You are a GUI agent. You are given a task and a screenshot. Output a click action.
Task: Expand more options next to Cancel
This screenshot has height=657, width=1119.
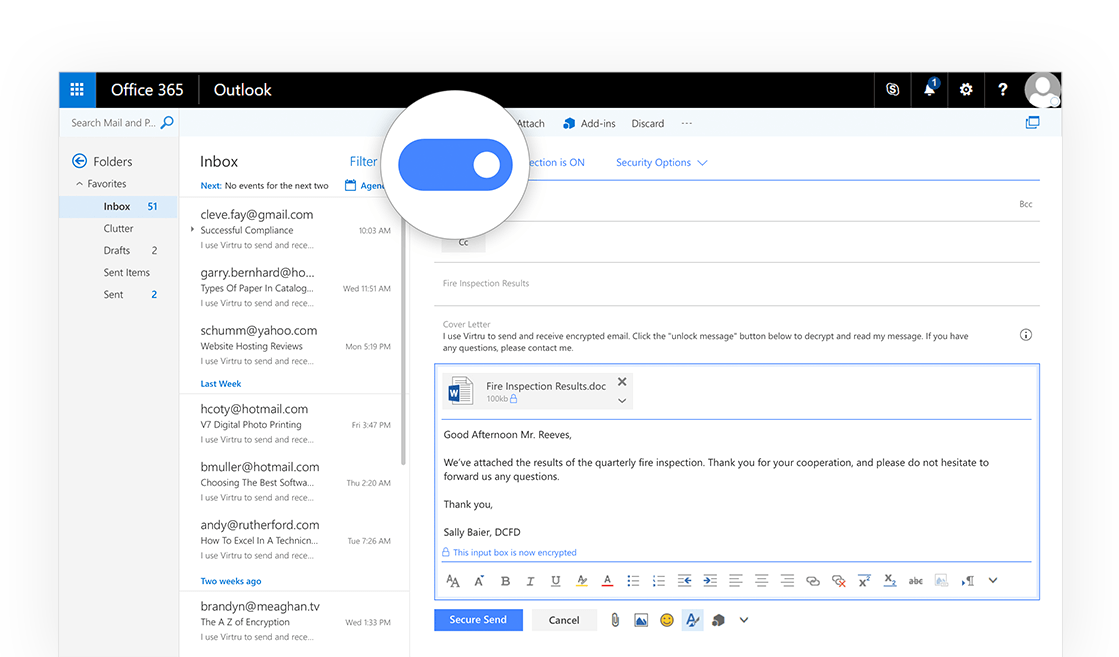[x=744, y=620]
